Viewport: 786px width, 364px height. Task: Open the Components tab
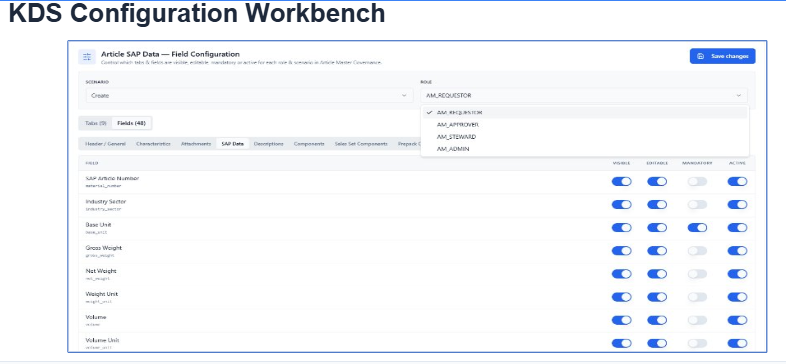(309, 144)
